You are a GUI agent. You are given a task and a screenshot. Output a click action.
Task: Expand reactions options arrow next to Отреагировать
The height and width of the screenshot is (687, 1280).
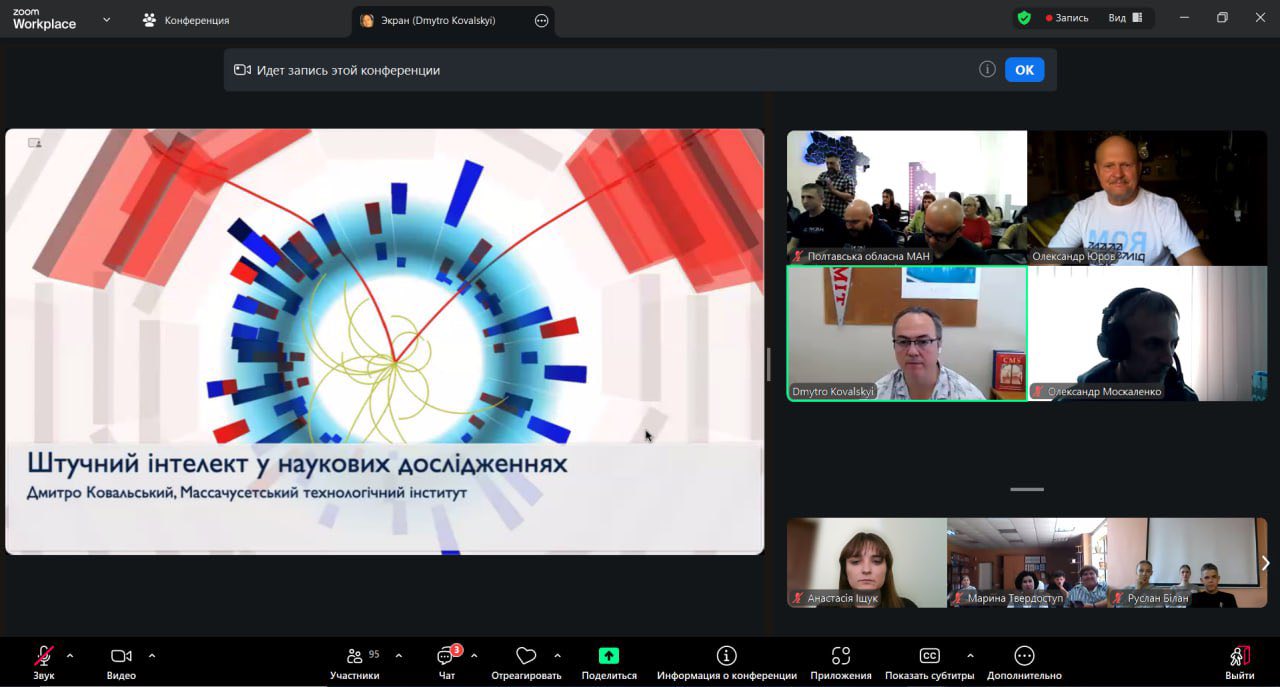557,656
